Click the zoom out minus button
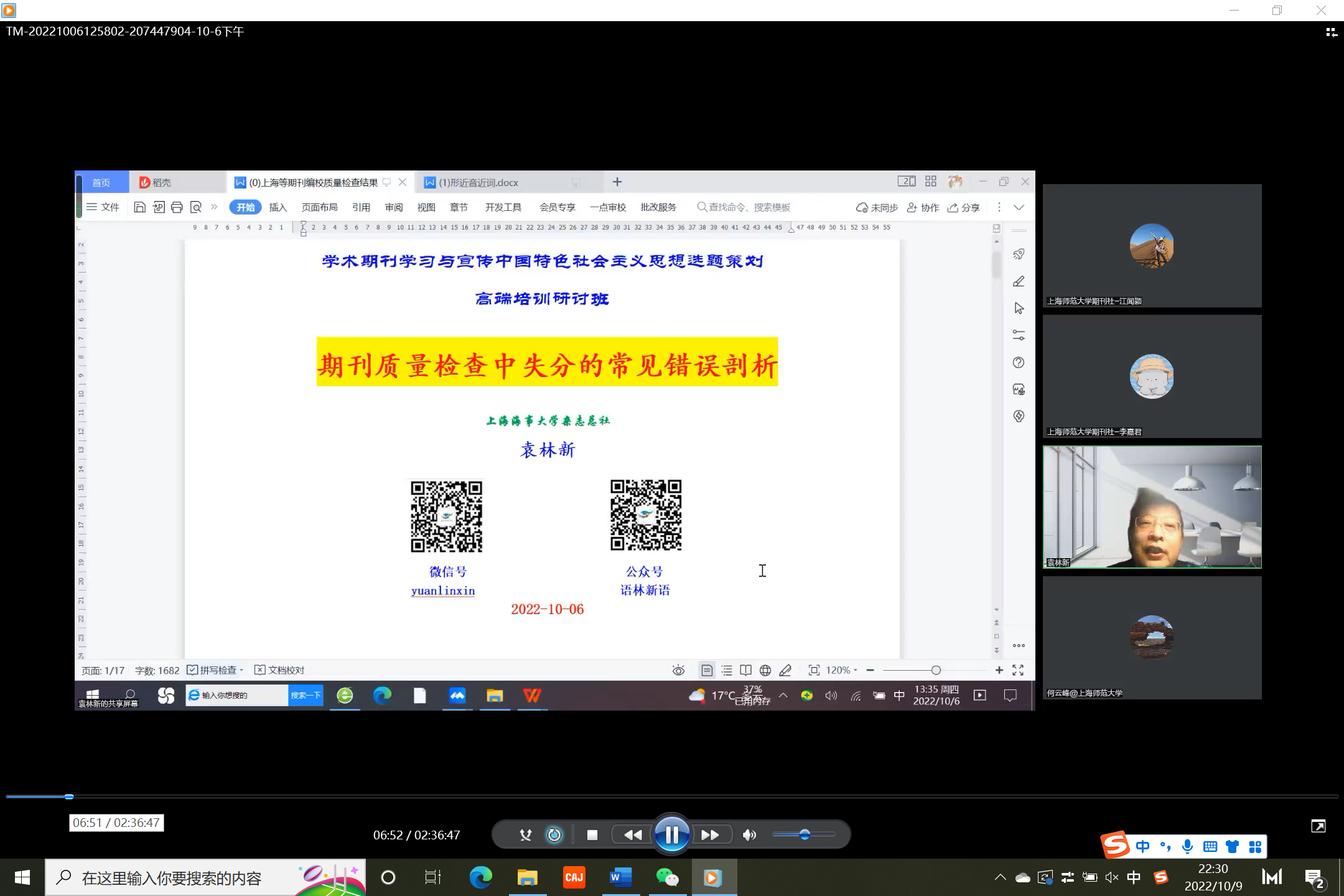Image resolution: width=1344 pixels, height=896 pixels. pyautogui.click(x=870, y=670)
